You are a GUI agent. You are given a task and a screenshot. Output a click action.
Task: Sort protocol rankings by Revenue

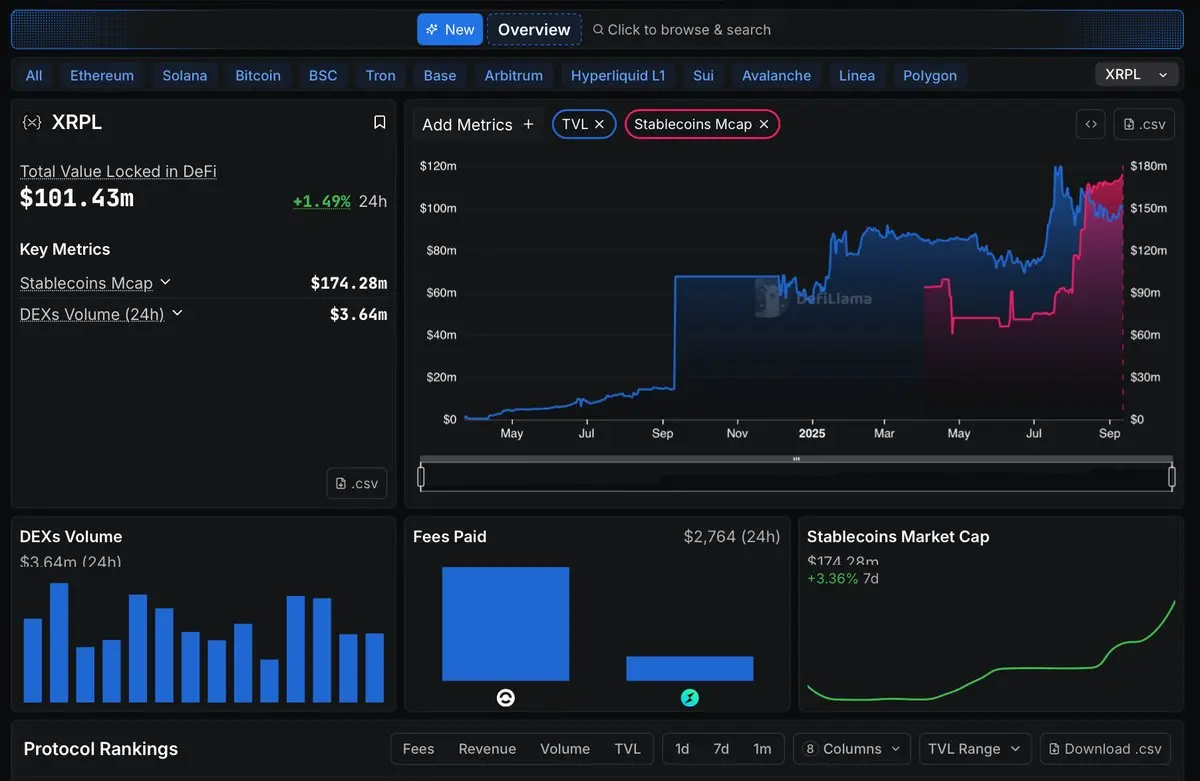coord(487,749)
